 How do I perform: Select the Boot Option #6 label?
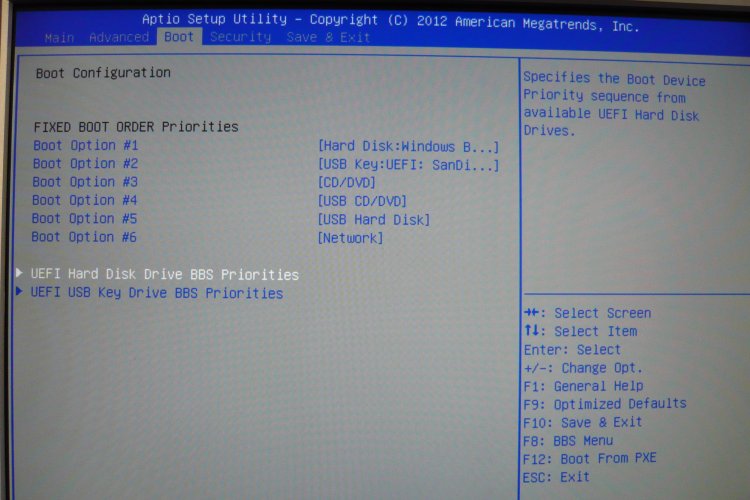tap(84, 237)
